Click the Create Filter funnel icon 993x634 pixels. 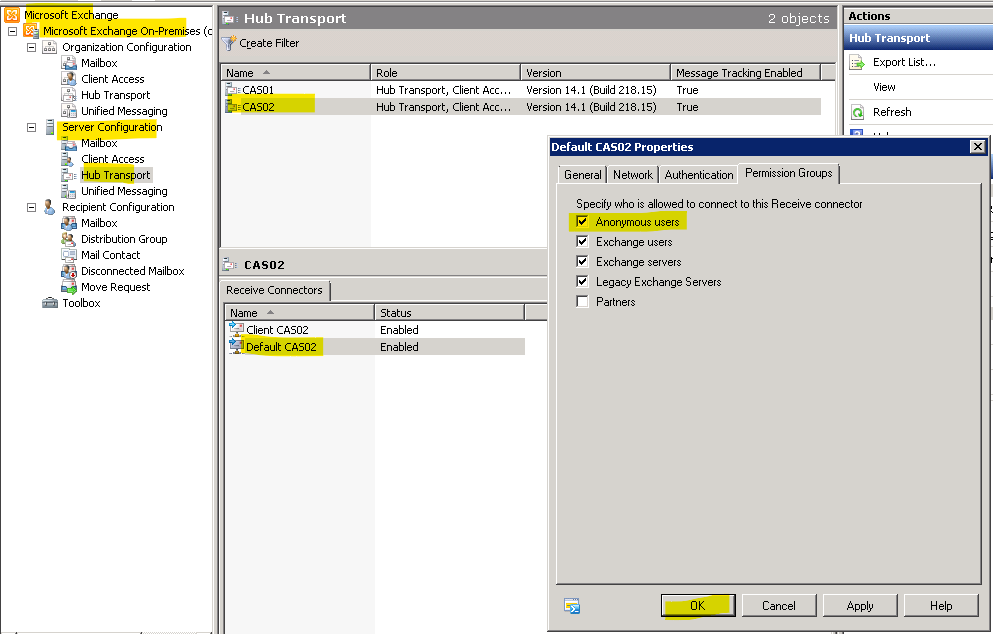(x=229, y=44)
